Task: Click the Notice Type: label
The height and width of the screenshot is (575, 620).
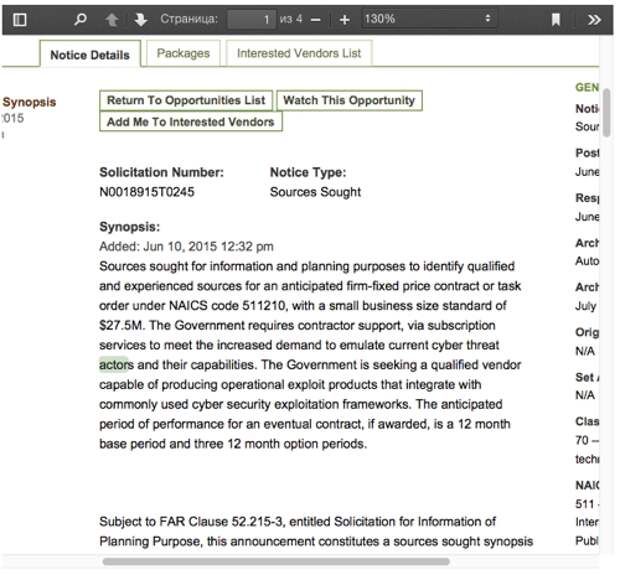Action: [308, 172]
